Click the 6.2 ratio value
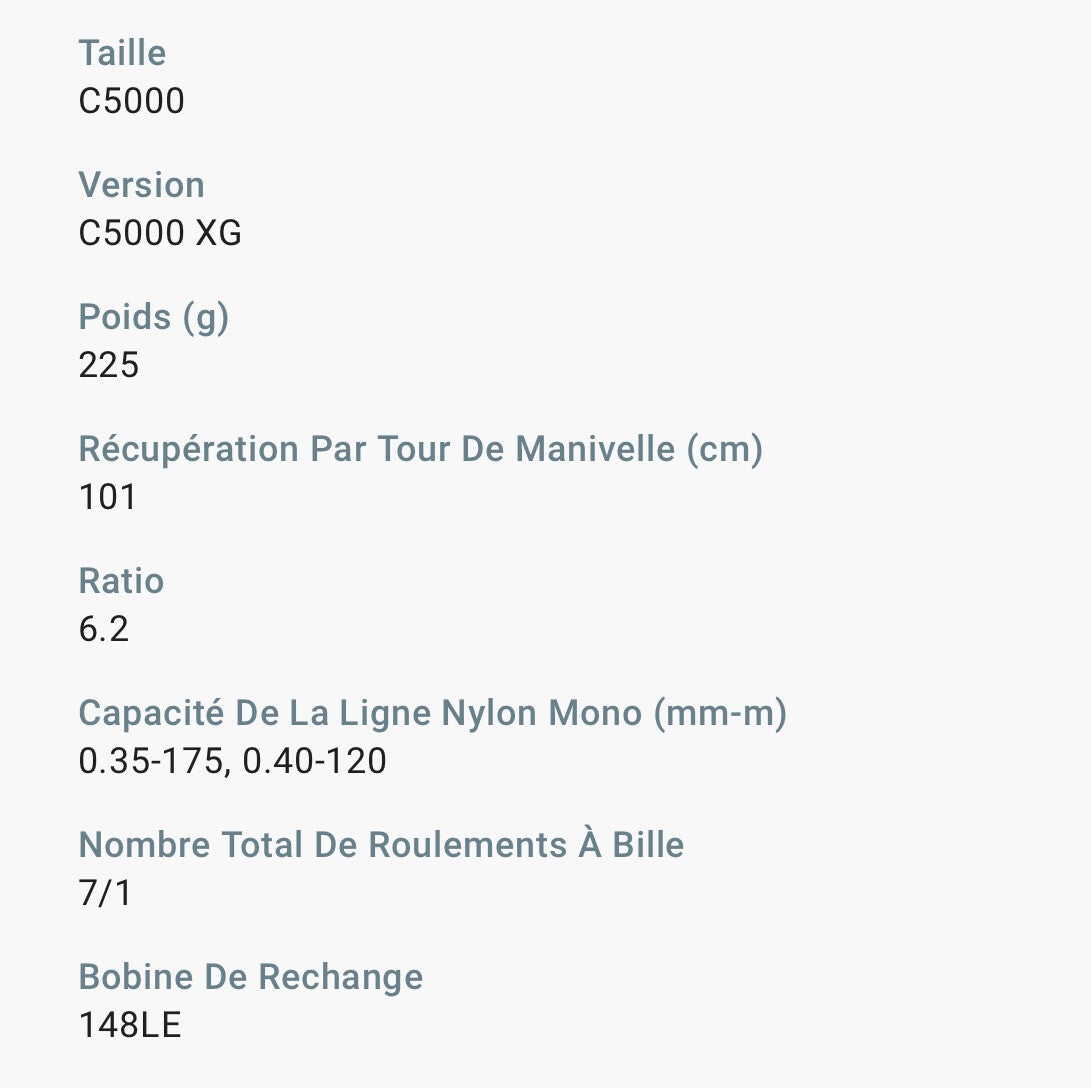The image size is (1091, 1088). tap(103, 630)
